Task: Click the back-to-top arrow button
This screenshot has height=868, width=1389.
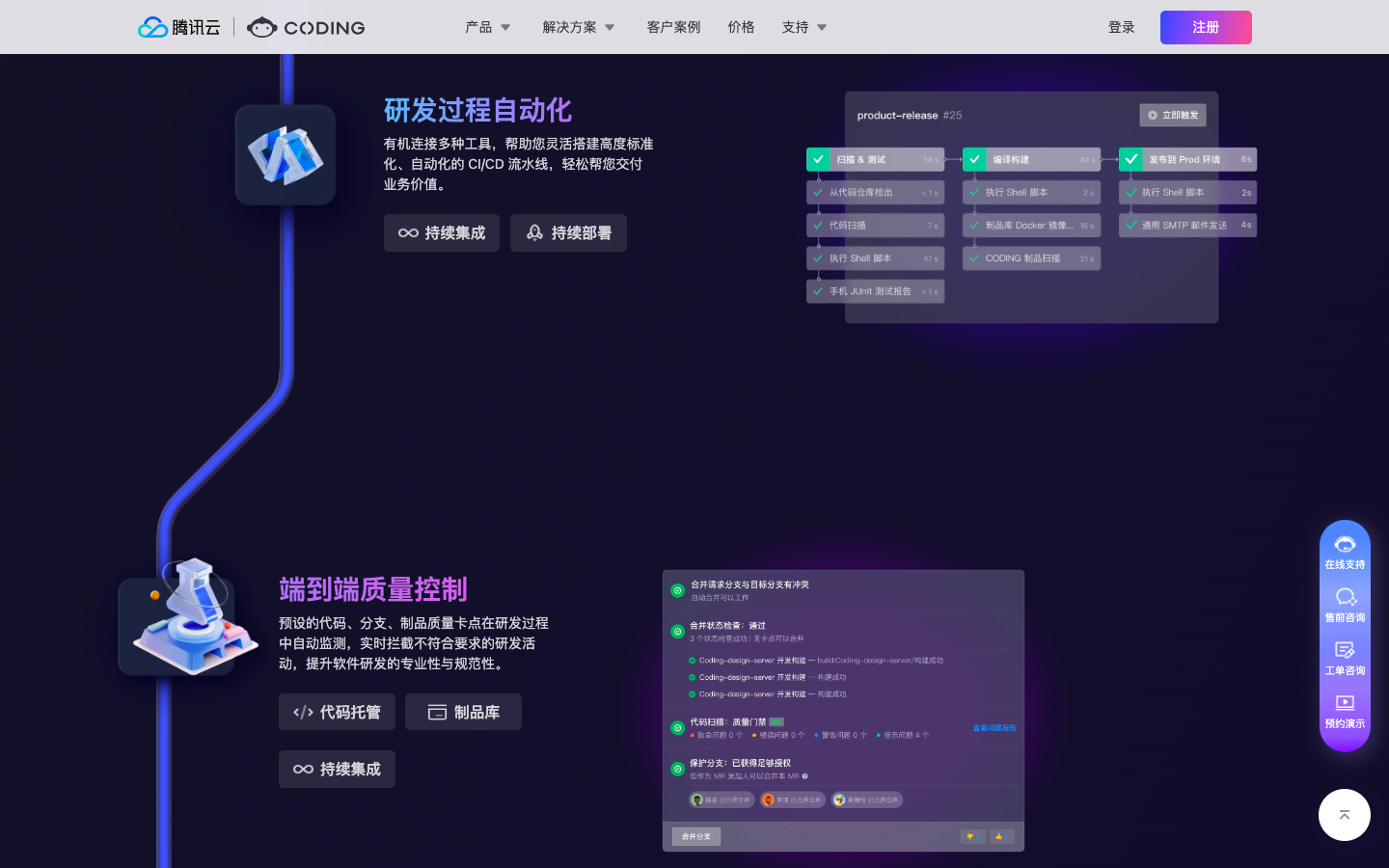Action: [1345, 815]
